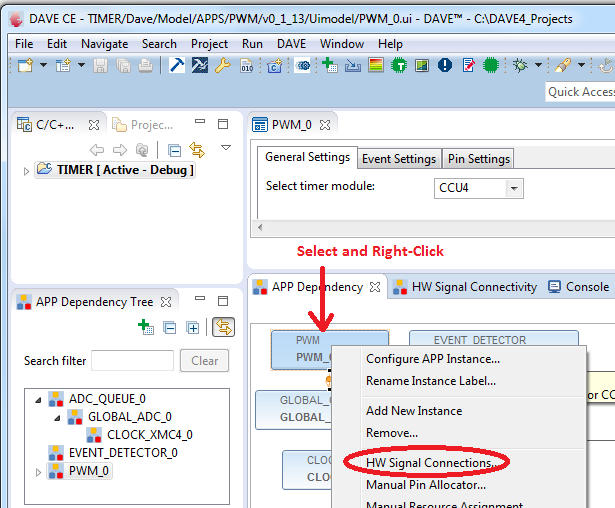This screenshot has height=508, width=615.
Task: Choose HW Signal Connections... from context menu
Action: tap(431, 463)
